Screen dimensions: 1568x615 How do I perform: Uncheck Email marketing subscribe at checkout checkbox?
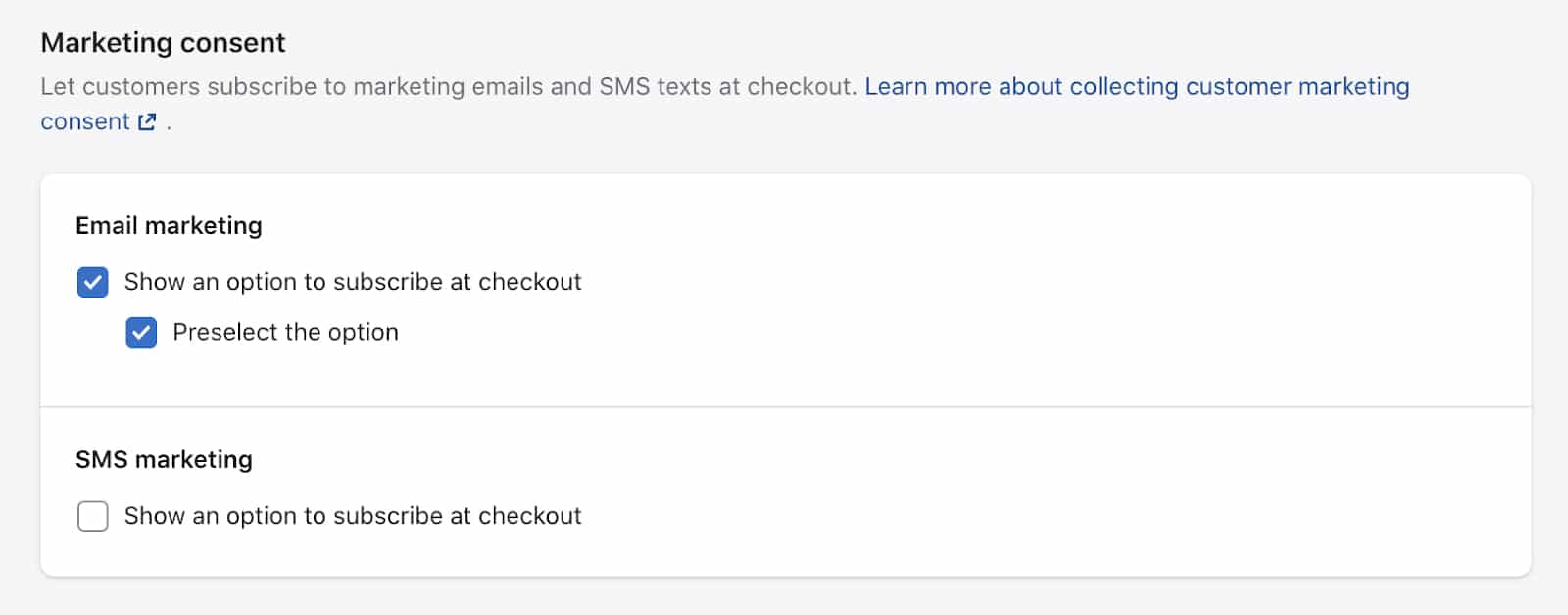pos(93,282)
